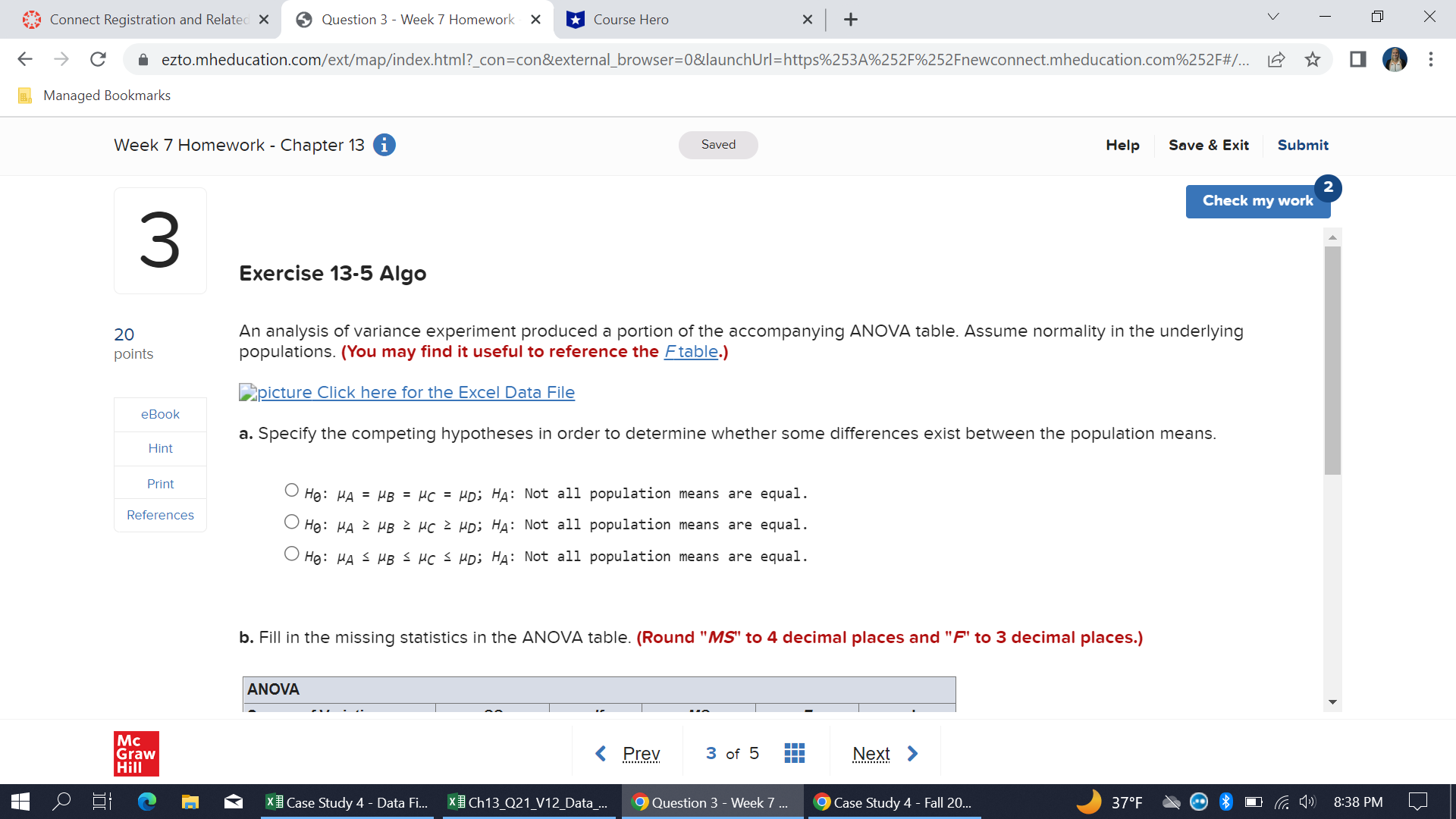
Task: Click the share icon in the address bar
Action: pos(1277,59)
